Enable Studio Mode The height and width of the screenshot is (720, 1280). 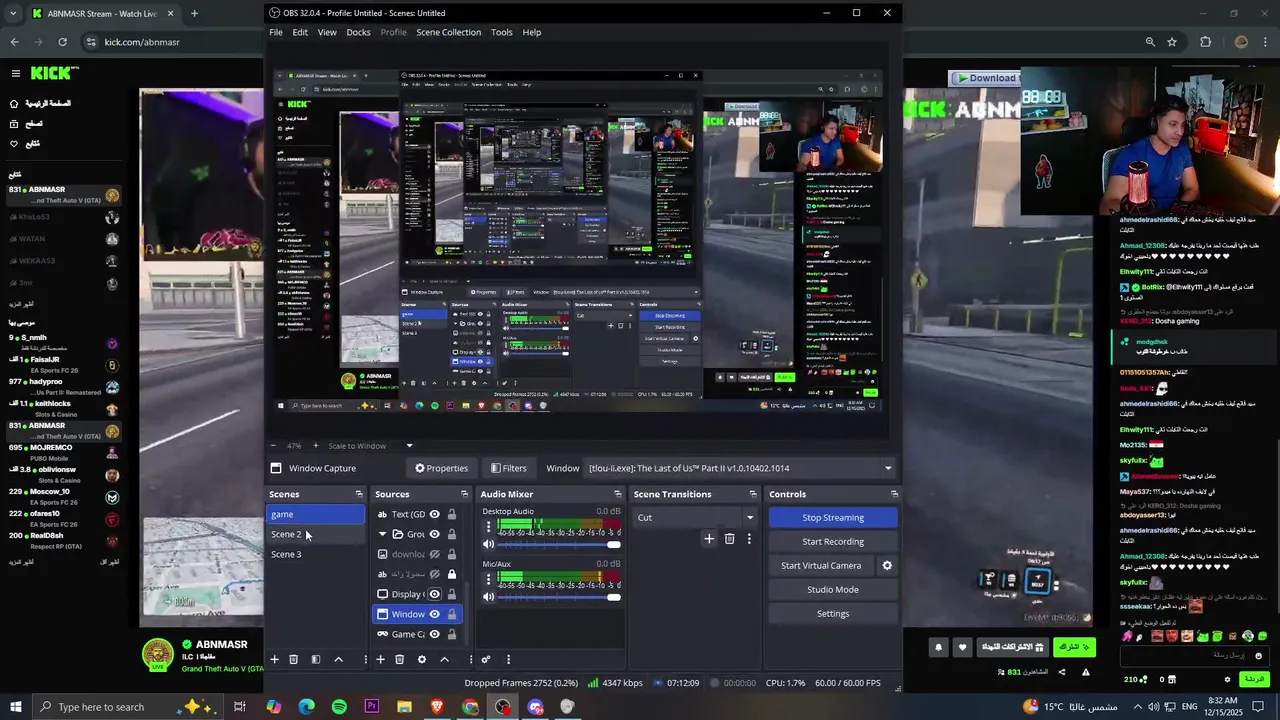[833, 589]
